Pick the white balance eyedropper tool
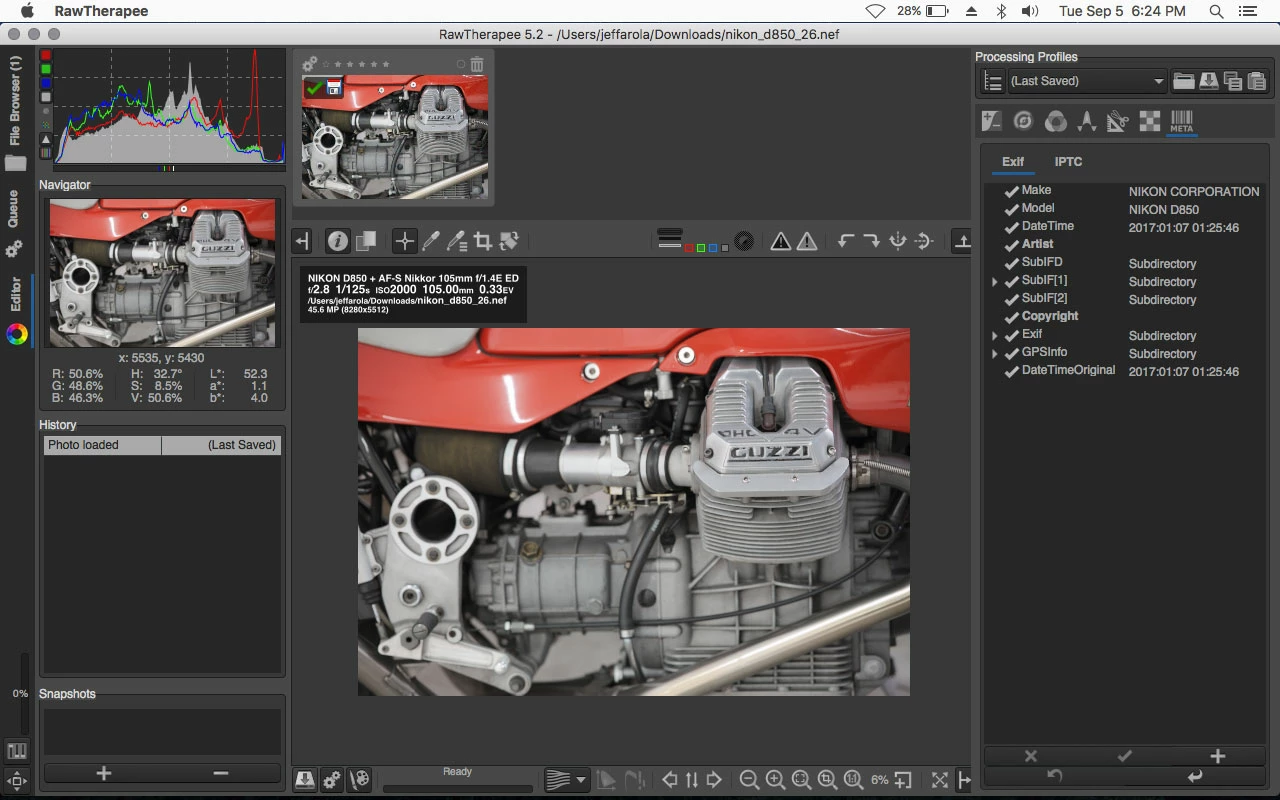Image resolution: width=1280 pixels, height=800 pixels. [x=431, y=241]
